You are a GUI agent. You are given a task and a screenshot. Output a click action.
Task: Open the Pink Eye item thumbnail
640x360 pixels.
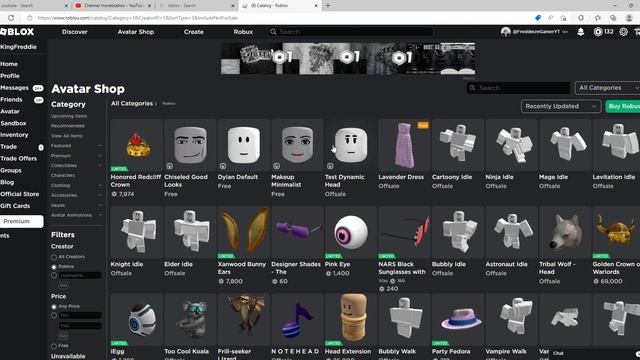coord(351,232)
